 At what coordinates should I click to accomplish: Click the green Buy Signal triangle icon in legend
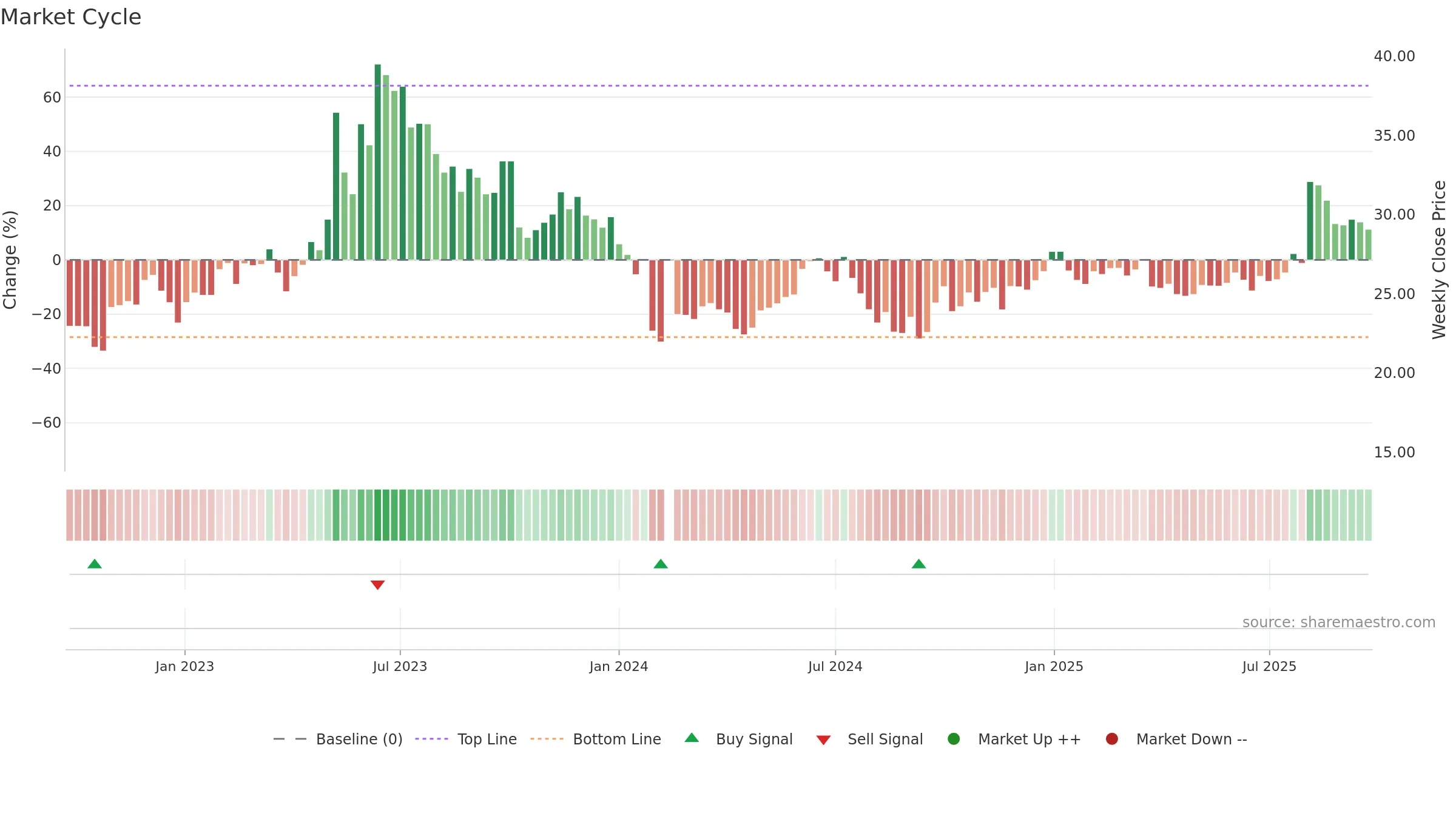pos(692,738)
